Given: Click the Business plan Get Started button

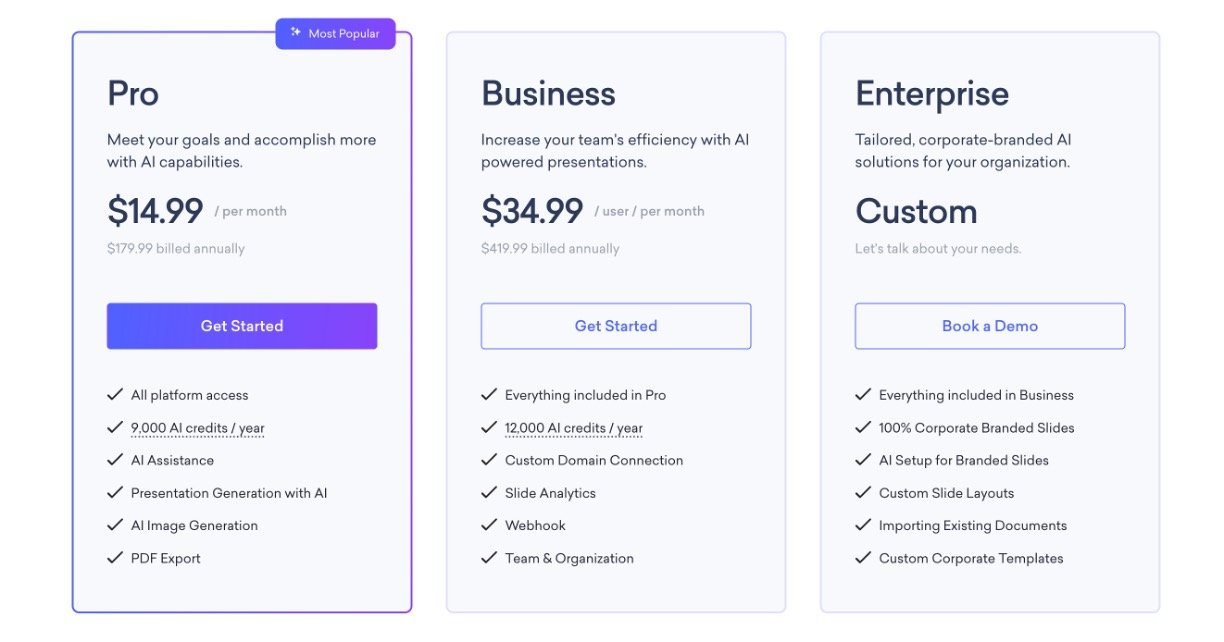Looking at the screenshot, I should click(x=616, y=326).
